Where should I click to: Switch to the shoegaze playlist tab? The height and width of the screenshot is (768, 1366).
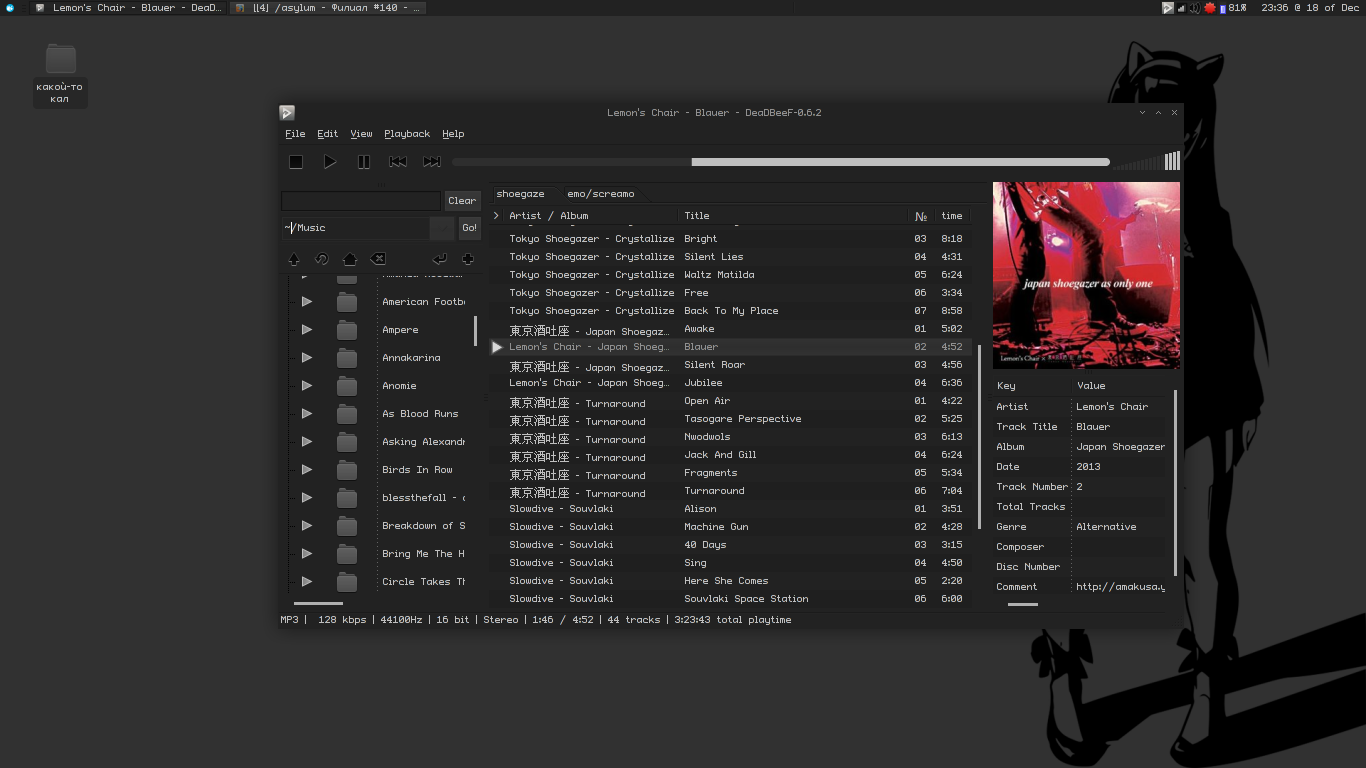pos(521,194)
